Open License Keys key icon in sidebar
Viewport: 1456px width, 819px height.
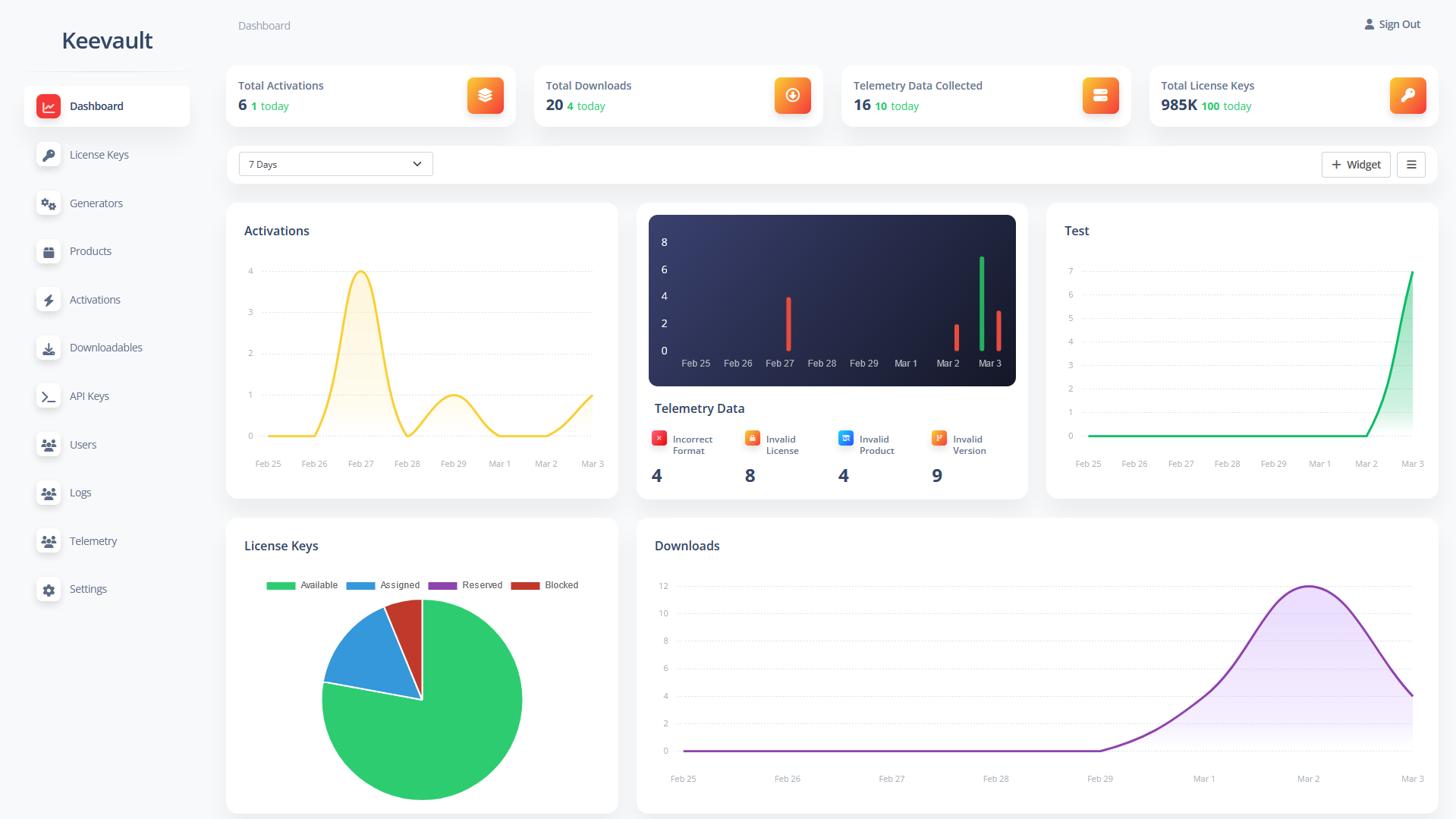tap(49, 155)
